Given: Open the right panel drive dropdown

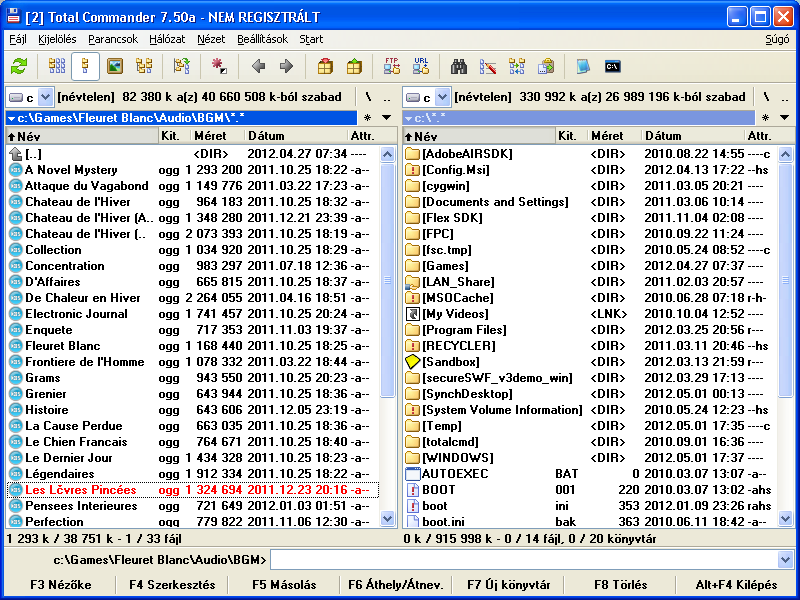Looking at the screenshot, I should tap(442, 97).
